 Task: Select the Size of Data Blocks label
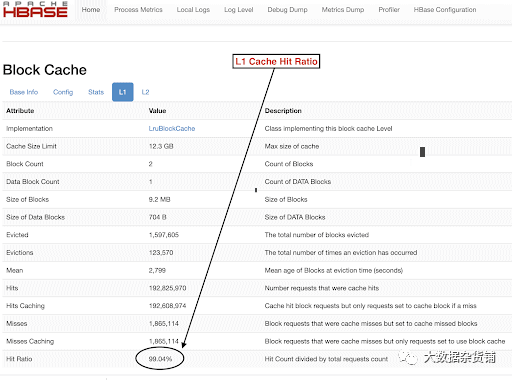[35, 217]
